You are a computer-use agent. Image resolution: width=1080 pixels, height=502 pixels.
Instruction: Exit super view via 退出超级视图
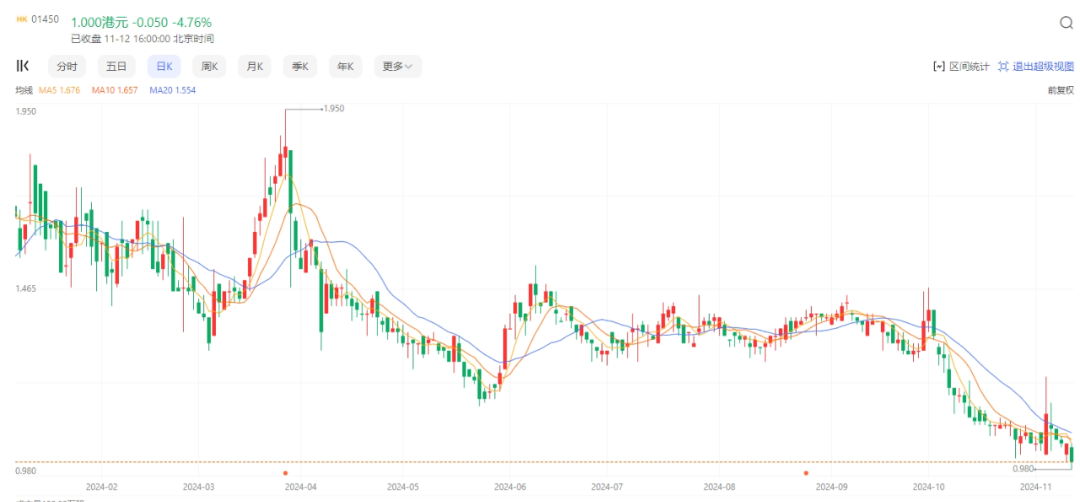[x=1035, y=67]
